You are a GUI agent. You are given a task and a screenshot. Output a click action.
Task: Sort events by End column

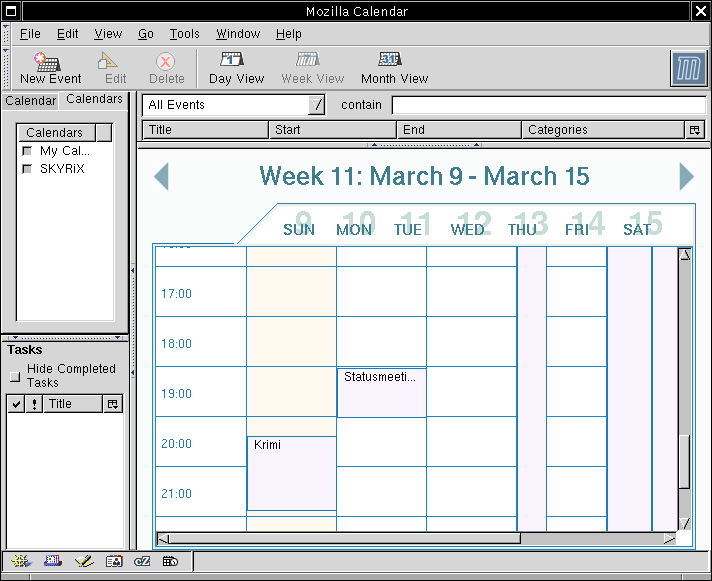459,130
